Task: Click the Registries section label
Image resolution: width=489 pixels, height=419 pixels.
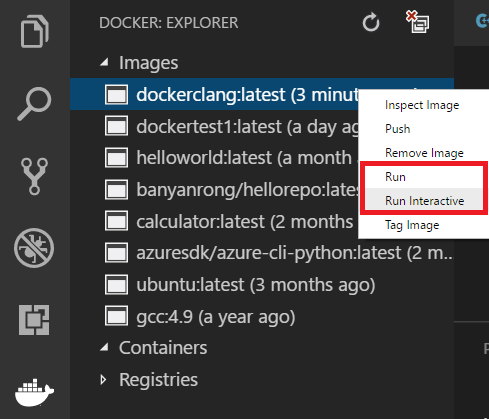Action: pyautogui.click(x=158, y=380)
